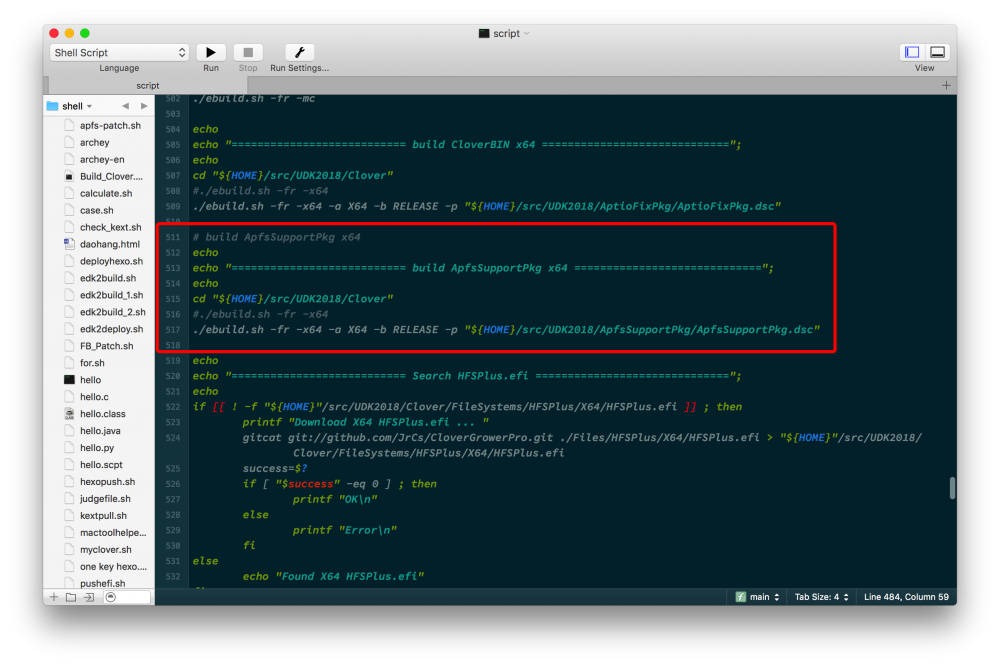This screenshot has width=1000, height=667.
Task: Open edk2build.sh file
Action: pyautogui.click(x=108, y=278)
